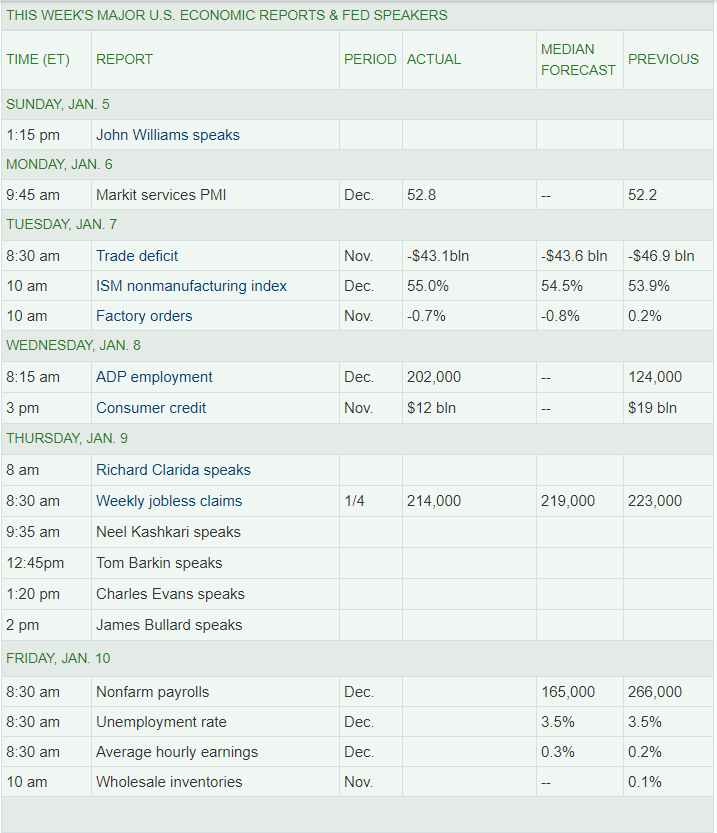Select the Neel Kashkari speaks entry
Image resolution: width=717 pixels, height=833 pixels.
pyautogui.click(x=168, y=532)
